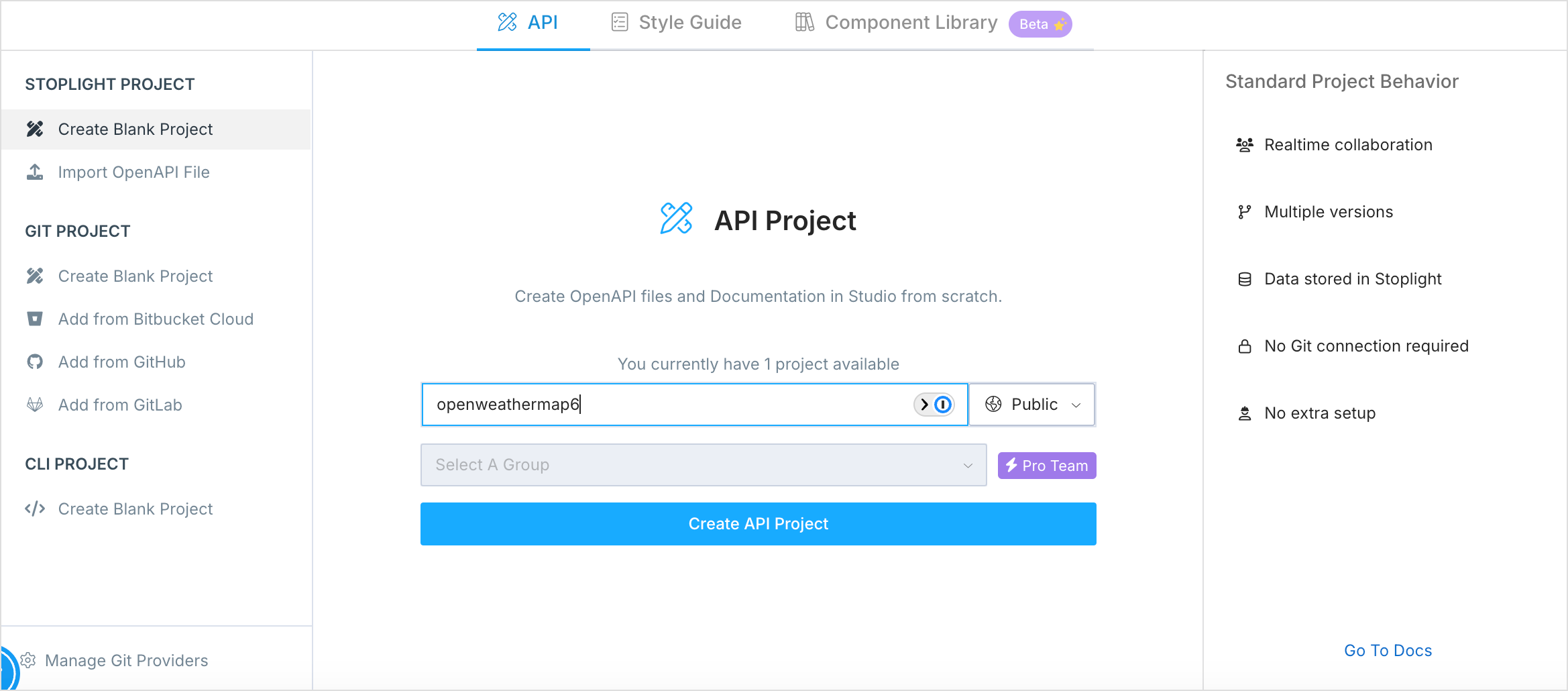The width and height of the screenshot is (1568, 691).
Task: Click the large API Project heading icon
Action: tap(676, 219)
